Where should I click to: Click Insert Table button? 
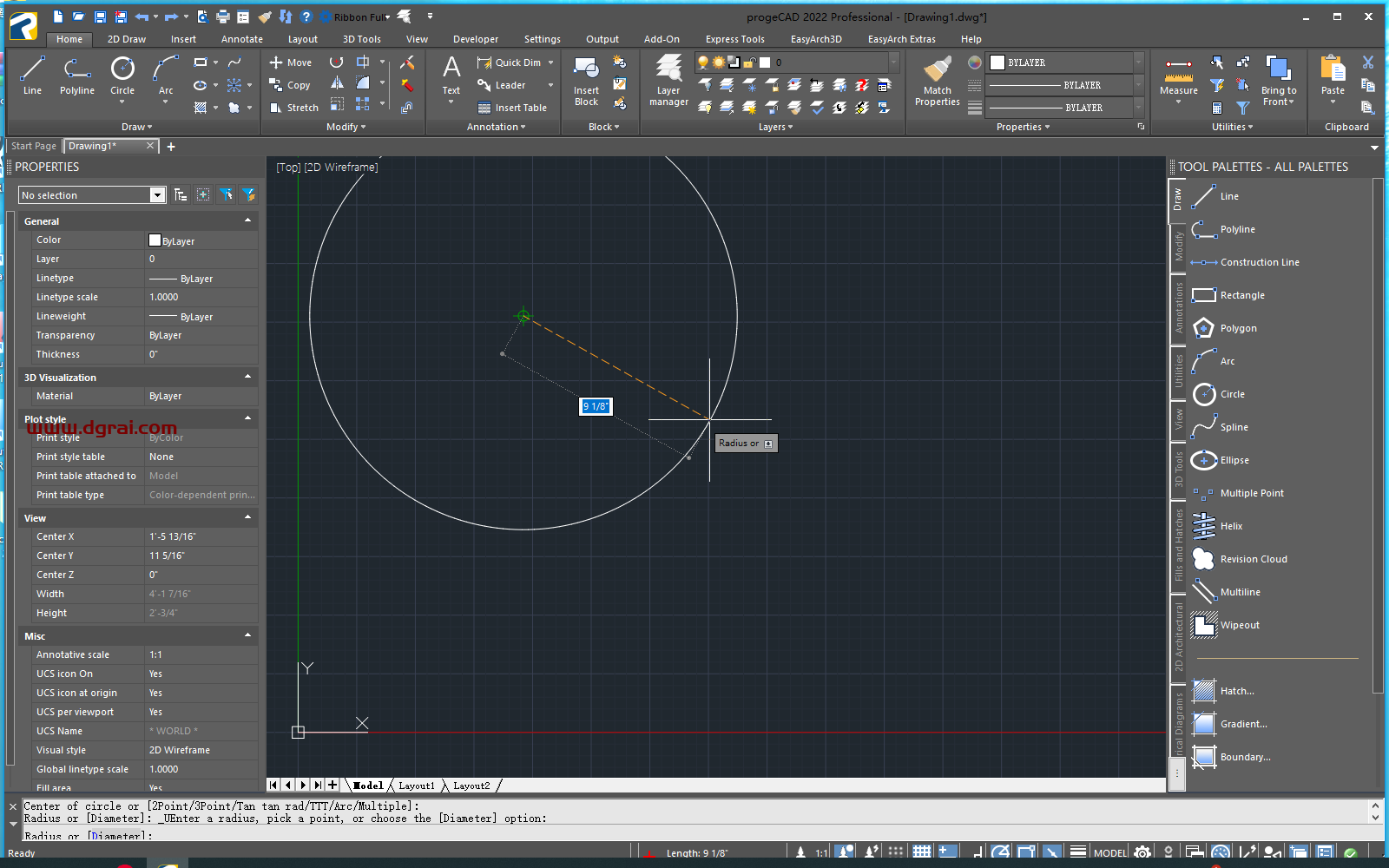click(x=512, y=108)
